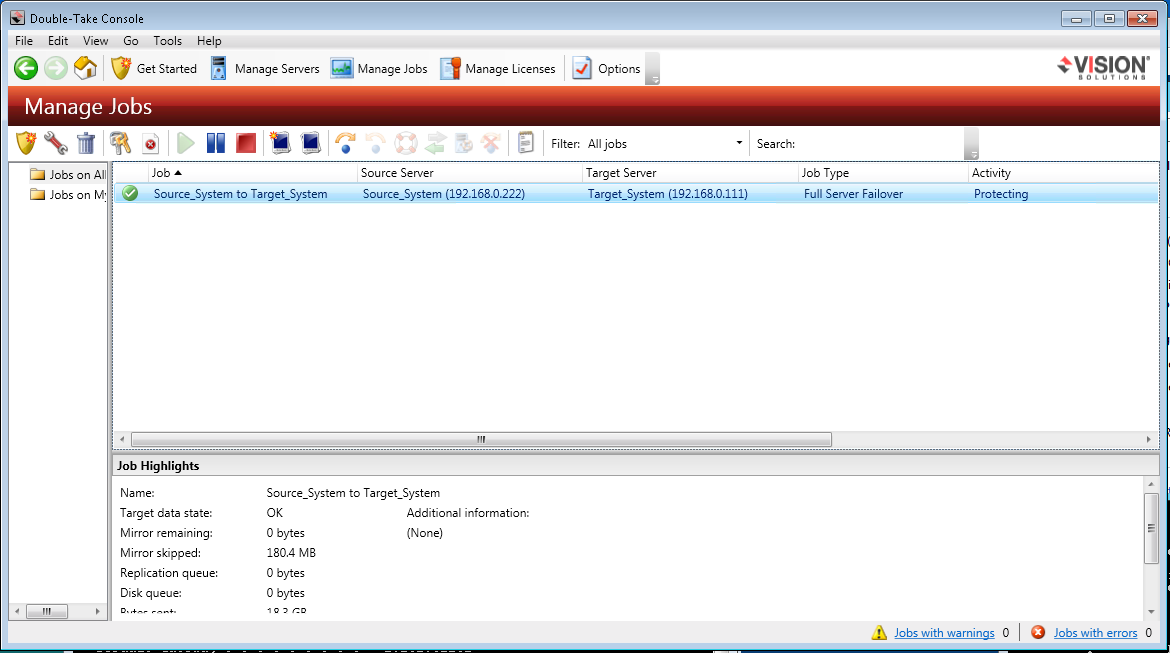
Task: Go to the Home page house icon
Action: pyautogui.click(x=86, y=69)
